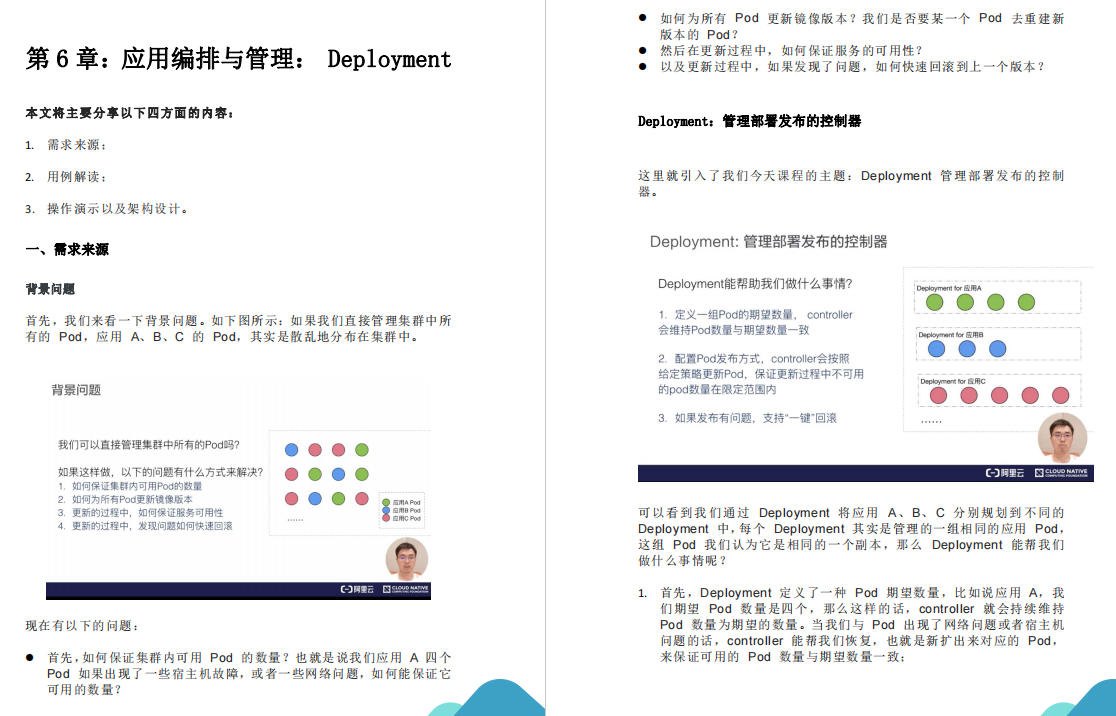Click the Cloud Native logo on the Deployment slide

pyautogui.click(x=1060, y=473)
